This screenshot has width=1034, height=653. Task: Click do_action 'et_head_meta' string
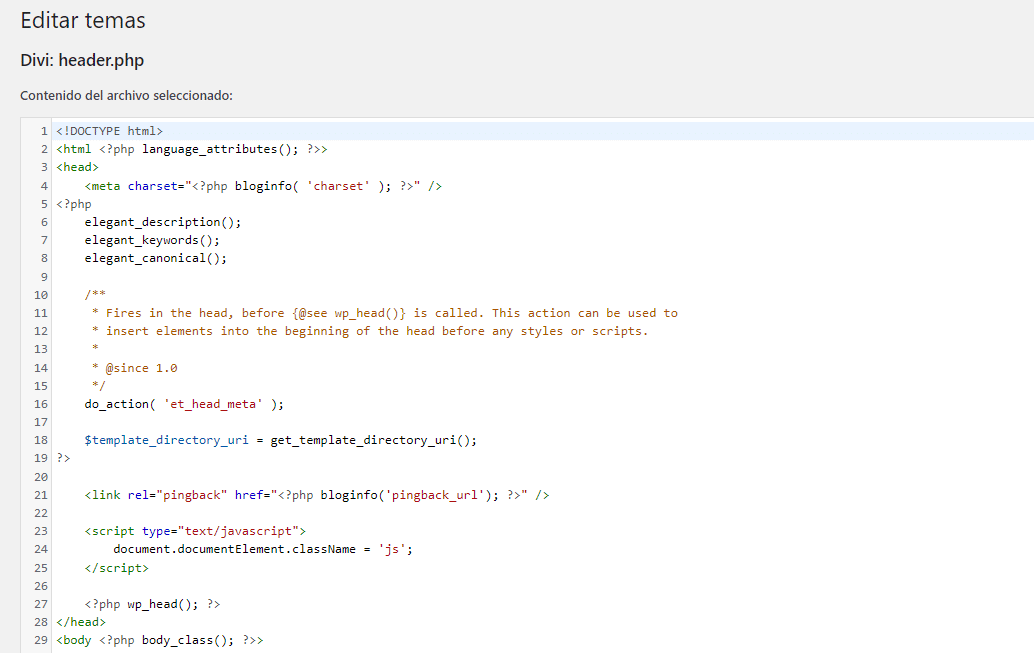coord(213,404)
